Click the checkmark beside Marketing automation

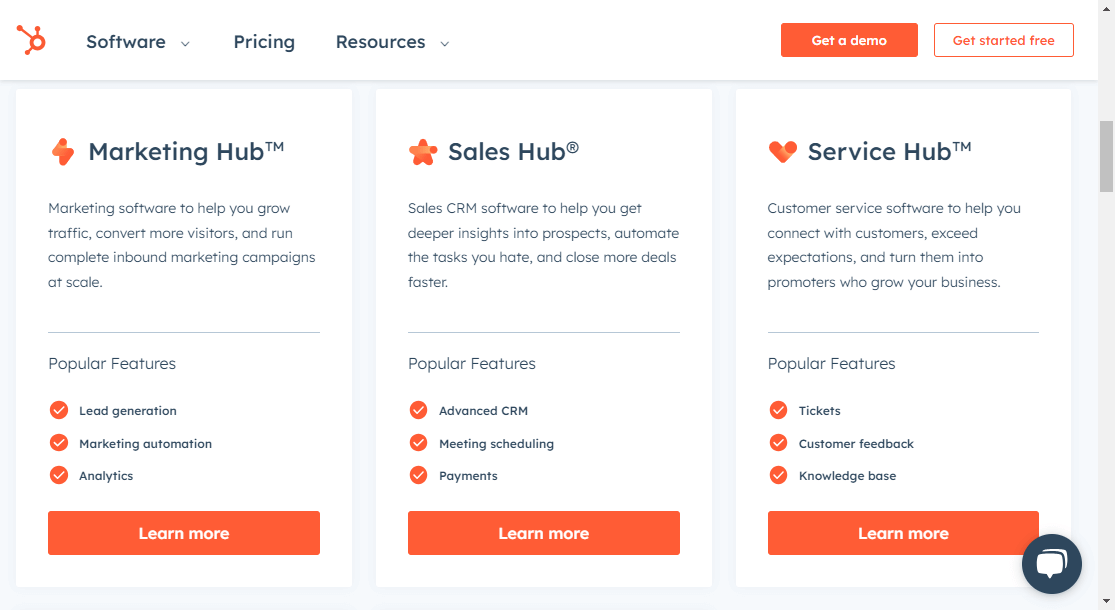(58, 443)
